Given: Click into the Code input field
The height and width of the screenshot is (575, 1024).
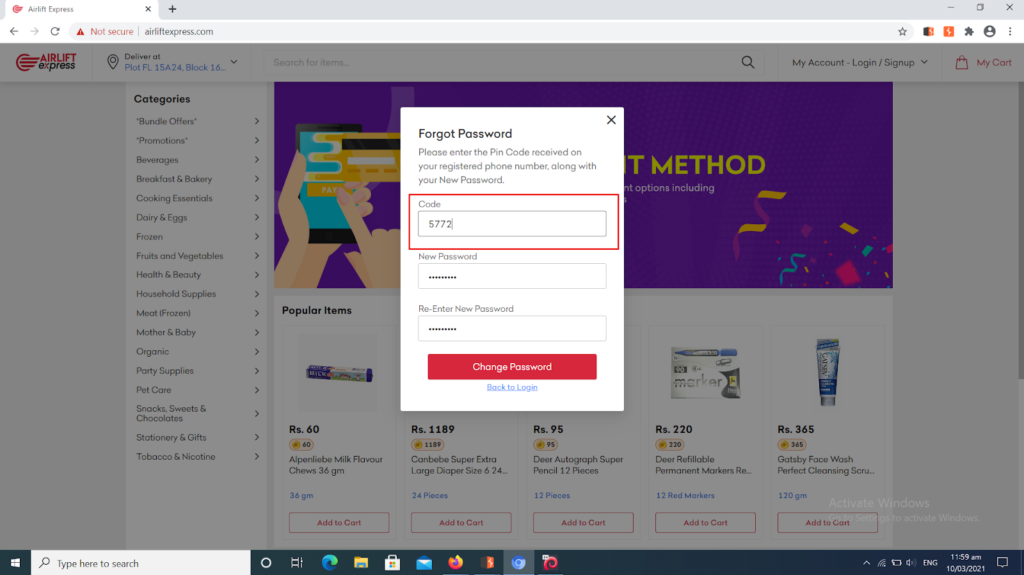Looking at the screenshot, I should 512,224.
